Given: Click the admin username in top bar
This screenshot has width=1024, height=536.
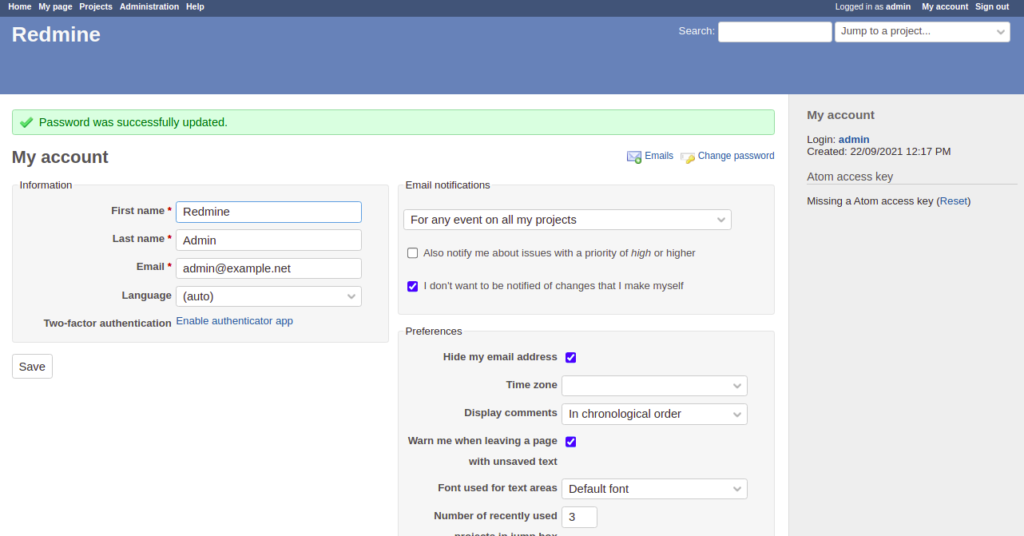Looking at the screenshot, I should pos(898,7).
